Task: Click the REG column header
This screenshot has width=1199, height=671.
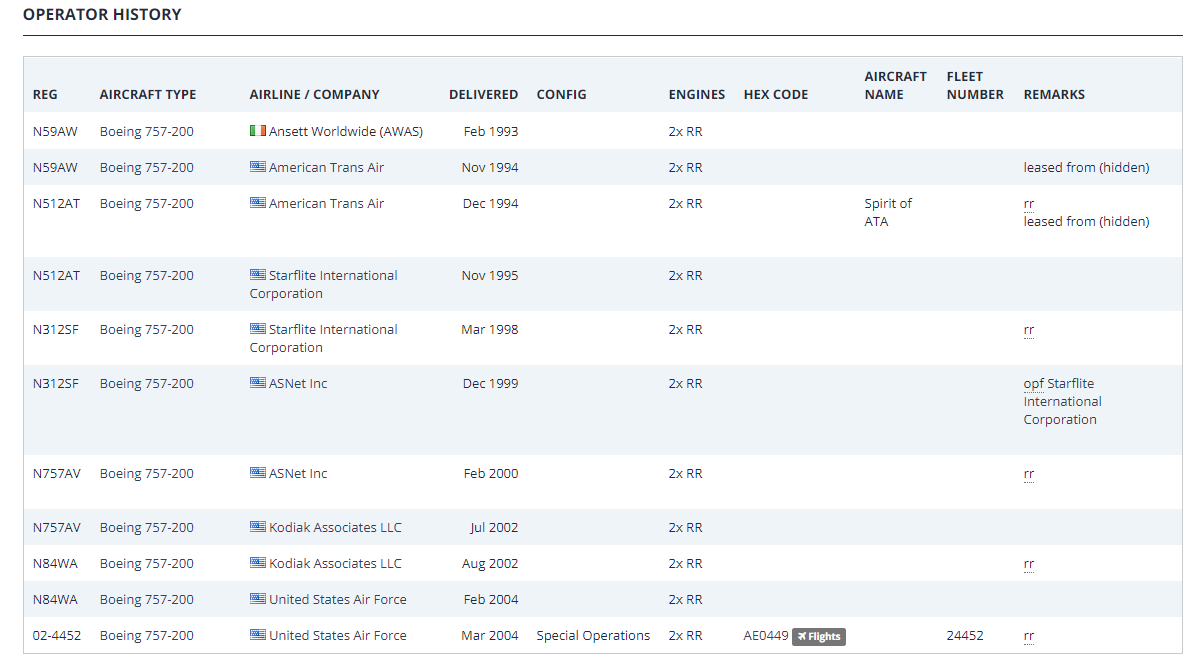Action: click(45, 94)
